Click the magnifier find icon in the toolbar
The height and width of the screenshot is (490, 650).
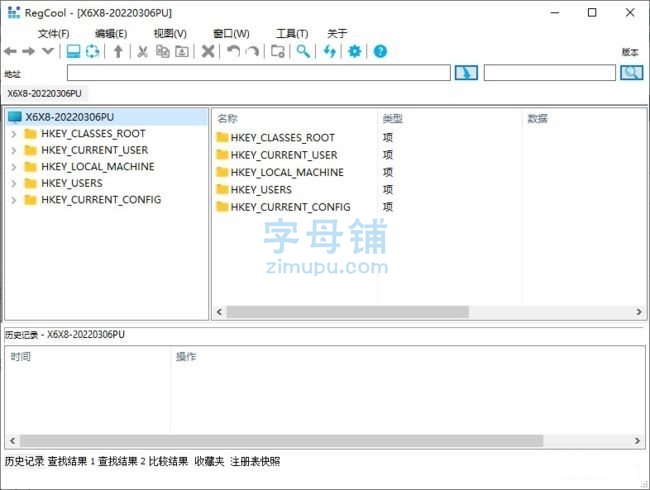click(303, 51)
